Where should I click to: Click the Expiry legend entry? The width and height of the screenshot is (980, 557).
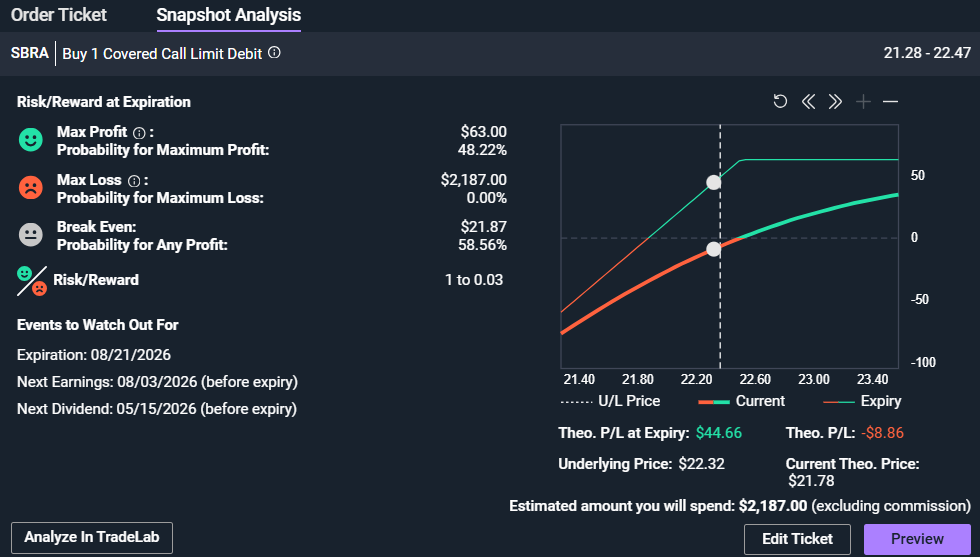(x=862, y=401)
